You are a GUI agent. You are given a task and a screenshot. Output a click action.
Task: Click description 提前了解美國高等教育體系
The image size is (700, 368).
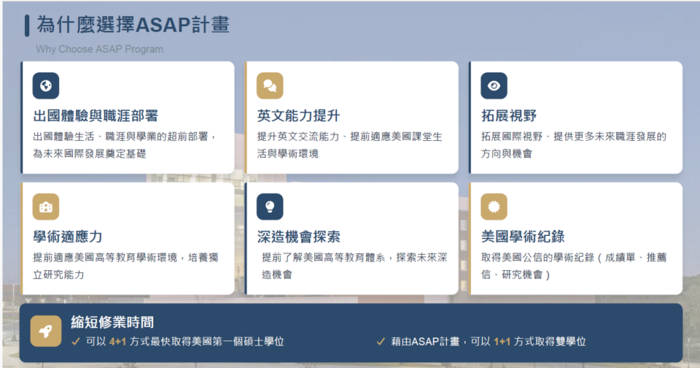354,266
